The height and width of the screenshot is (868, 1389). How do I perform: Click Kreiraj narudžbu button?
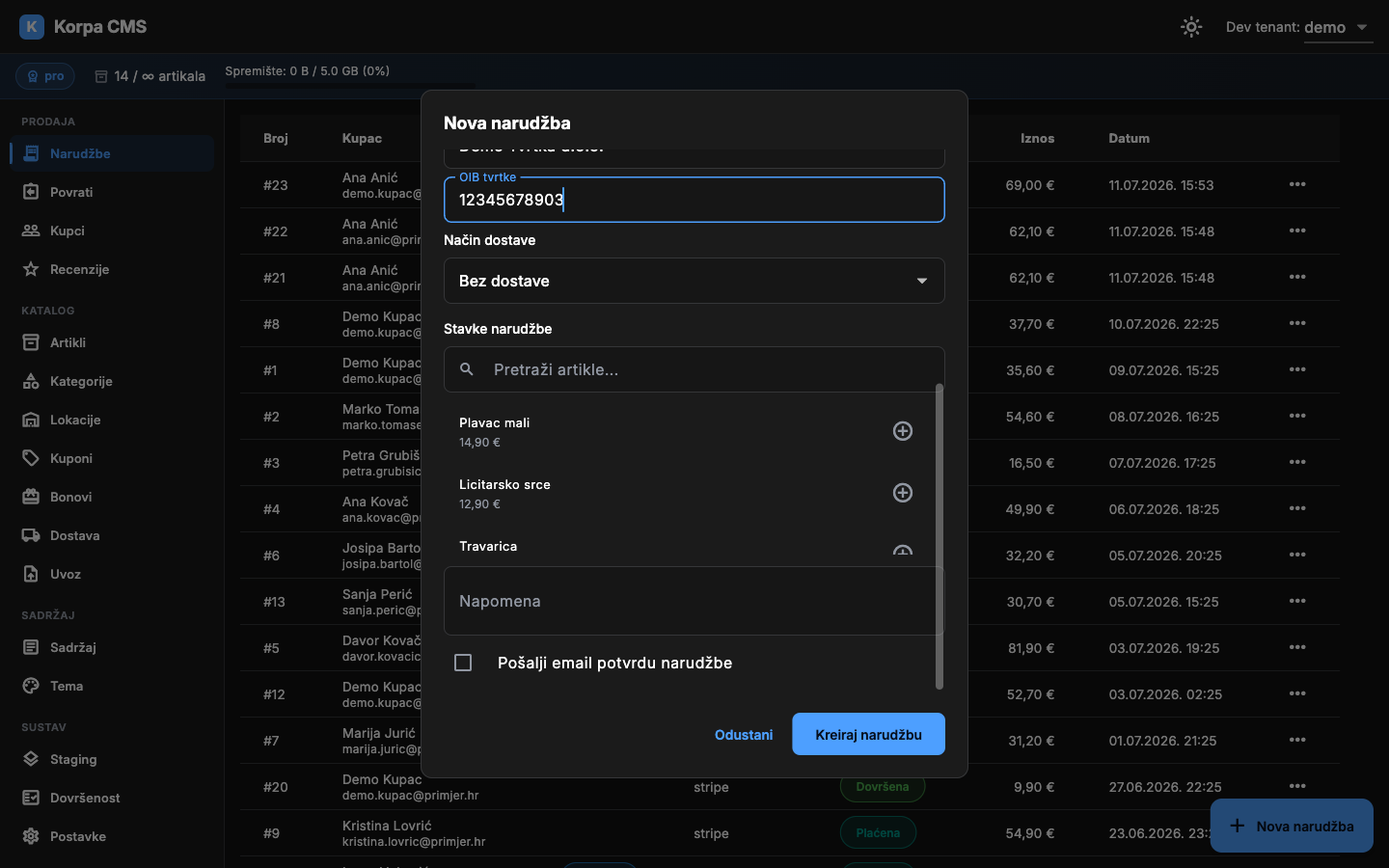coord(868,734)
